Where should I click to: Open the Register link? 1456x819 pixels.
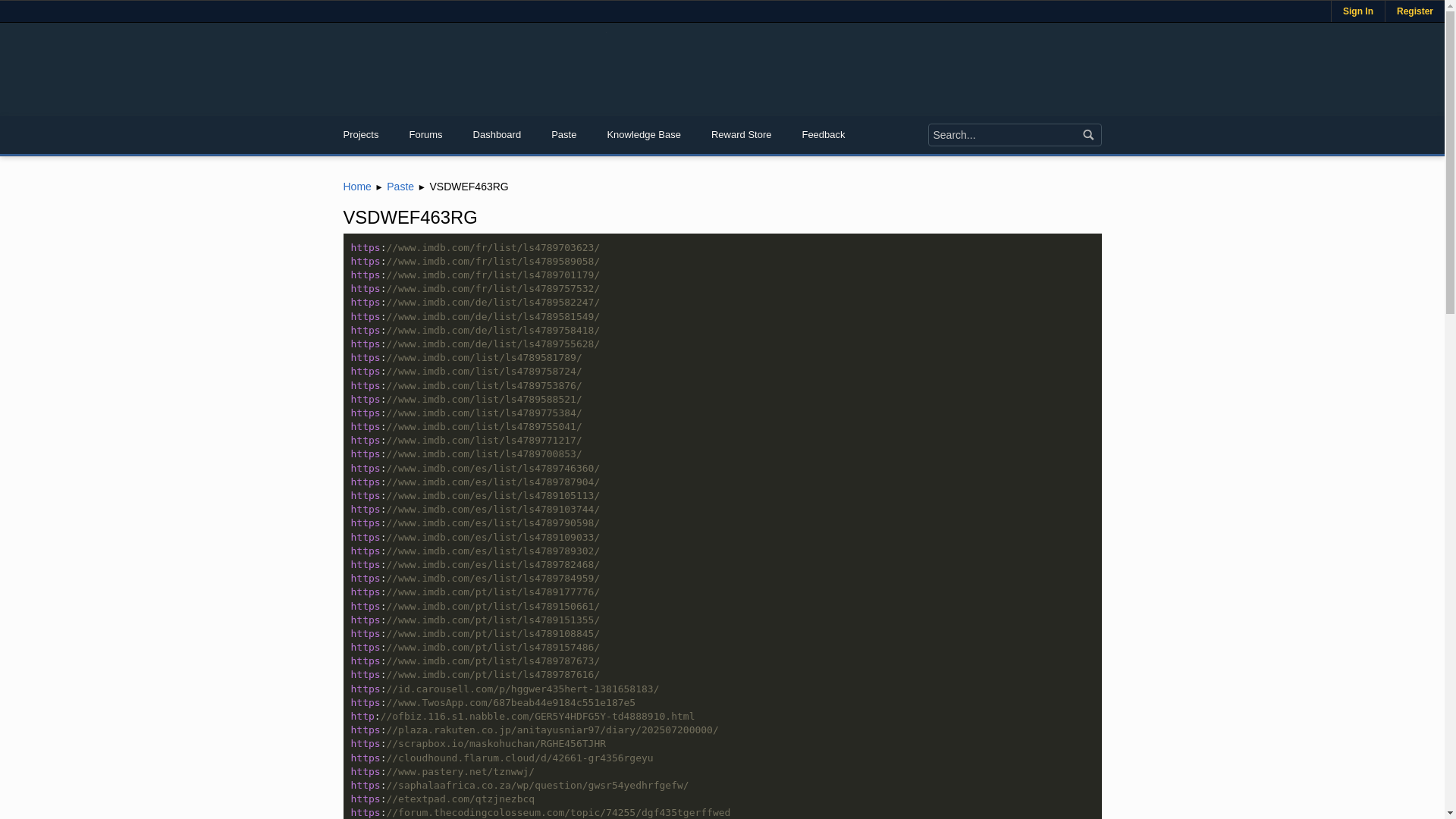(1414, 11)
